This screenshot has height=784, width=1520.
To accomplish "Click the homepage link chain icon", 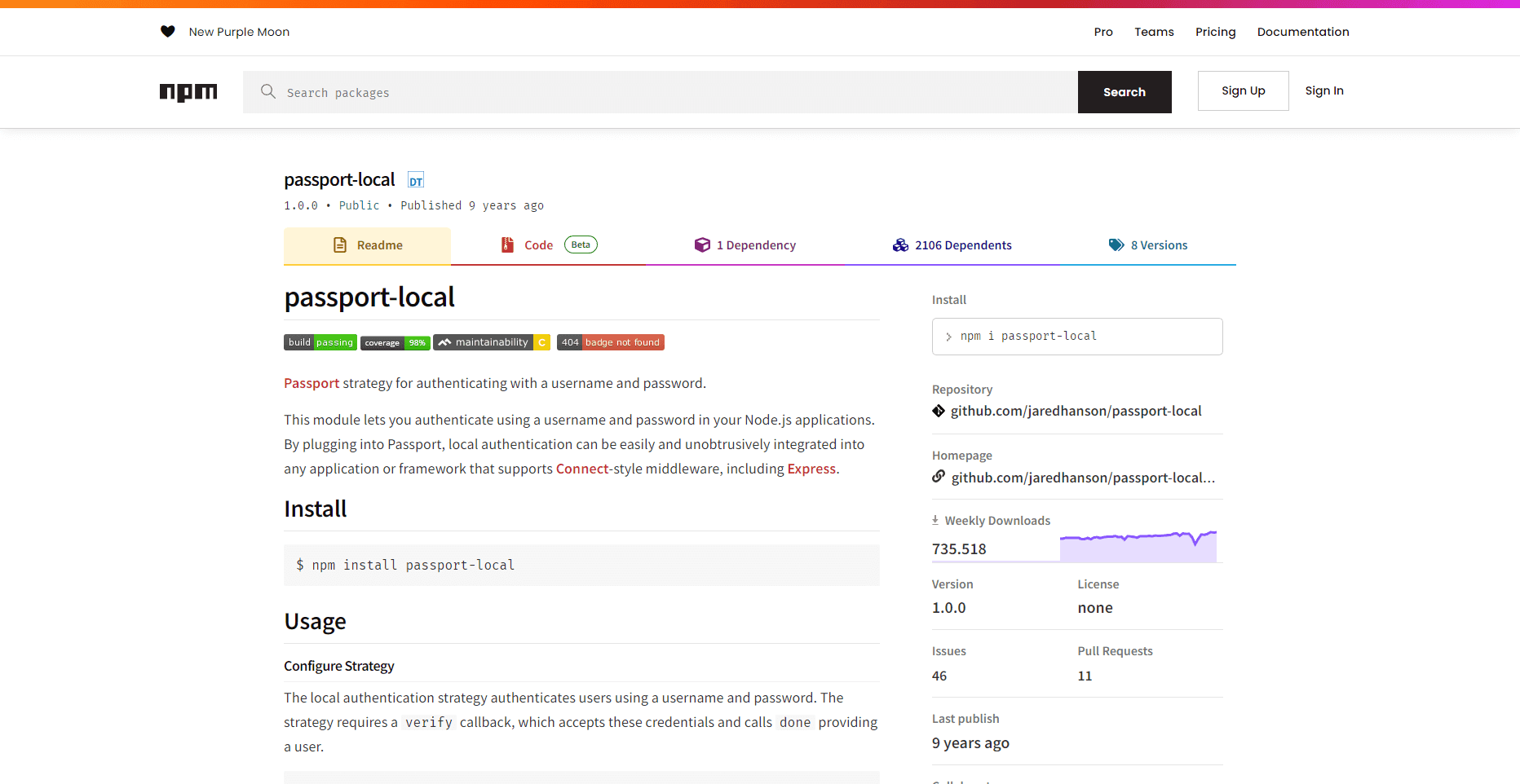I will [939, 477].
